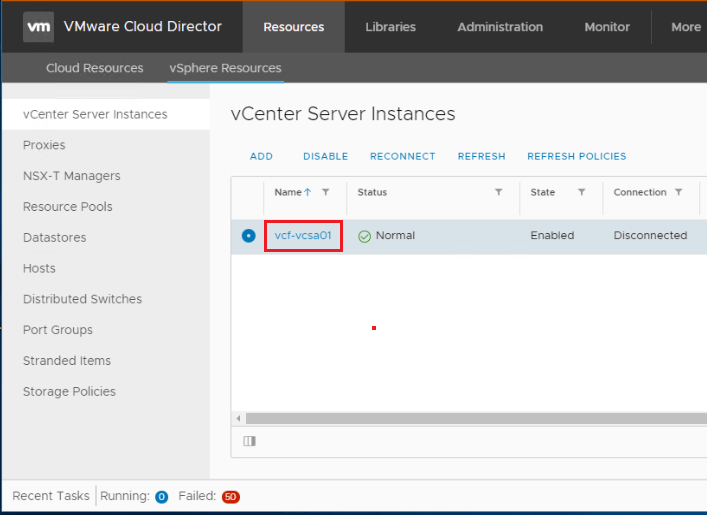The height and width of the screenshot is (515, 707).
Task: Expand the Recent Tasks panel
Action: tap(51, 496)
